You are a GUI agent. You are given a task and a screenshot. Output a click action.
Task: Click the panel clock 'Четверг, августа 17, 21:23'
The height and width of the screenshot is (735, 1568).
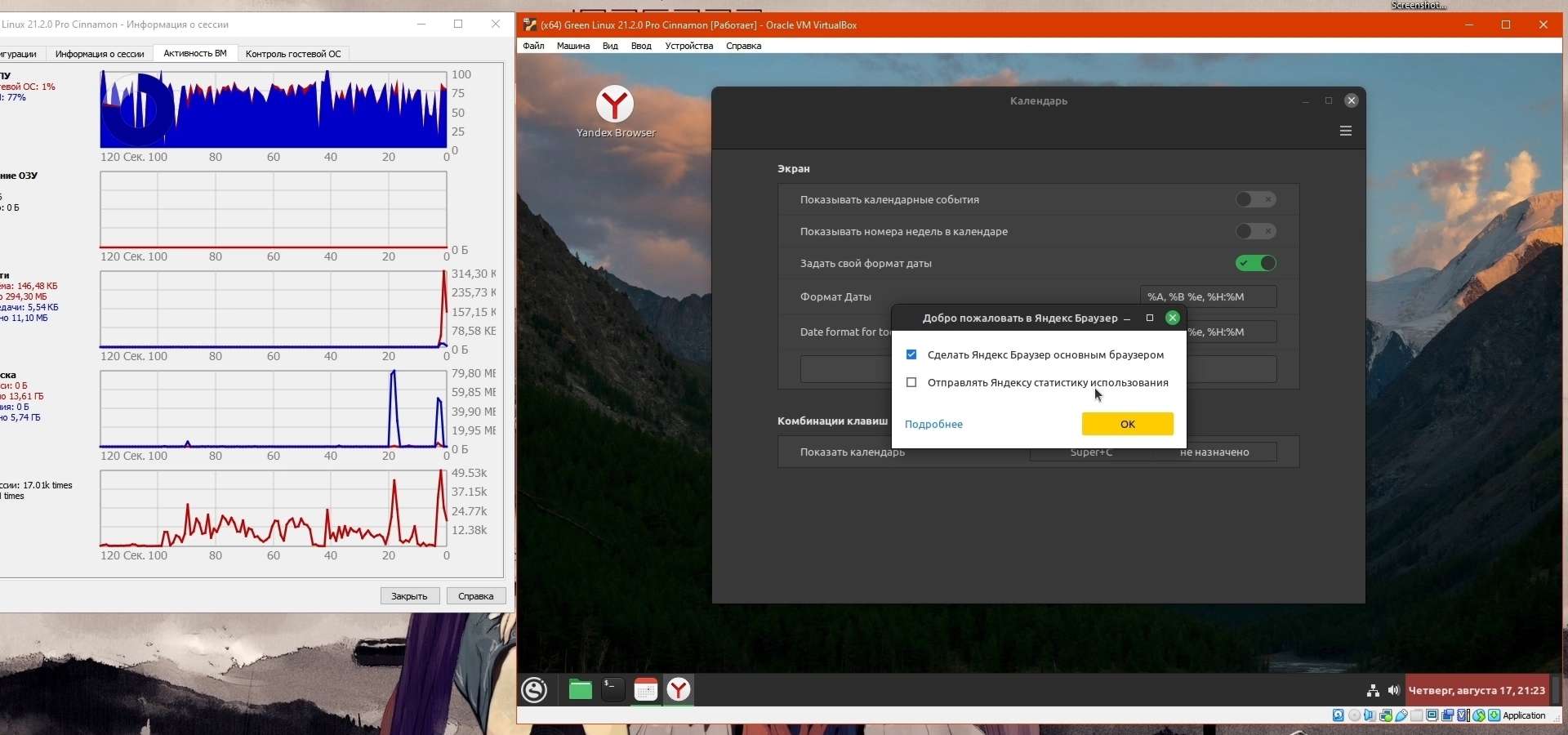pos(1477,690)
